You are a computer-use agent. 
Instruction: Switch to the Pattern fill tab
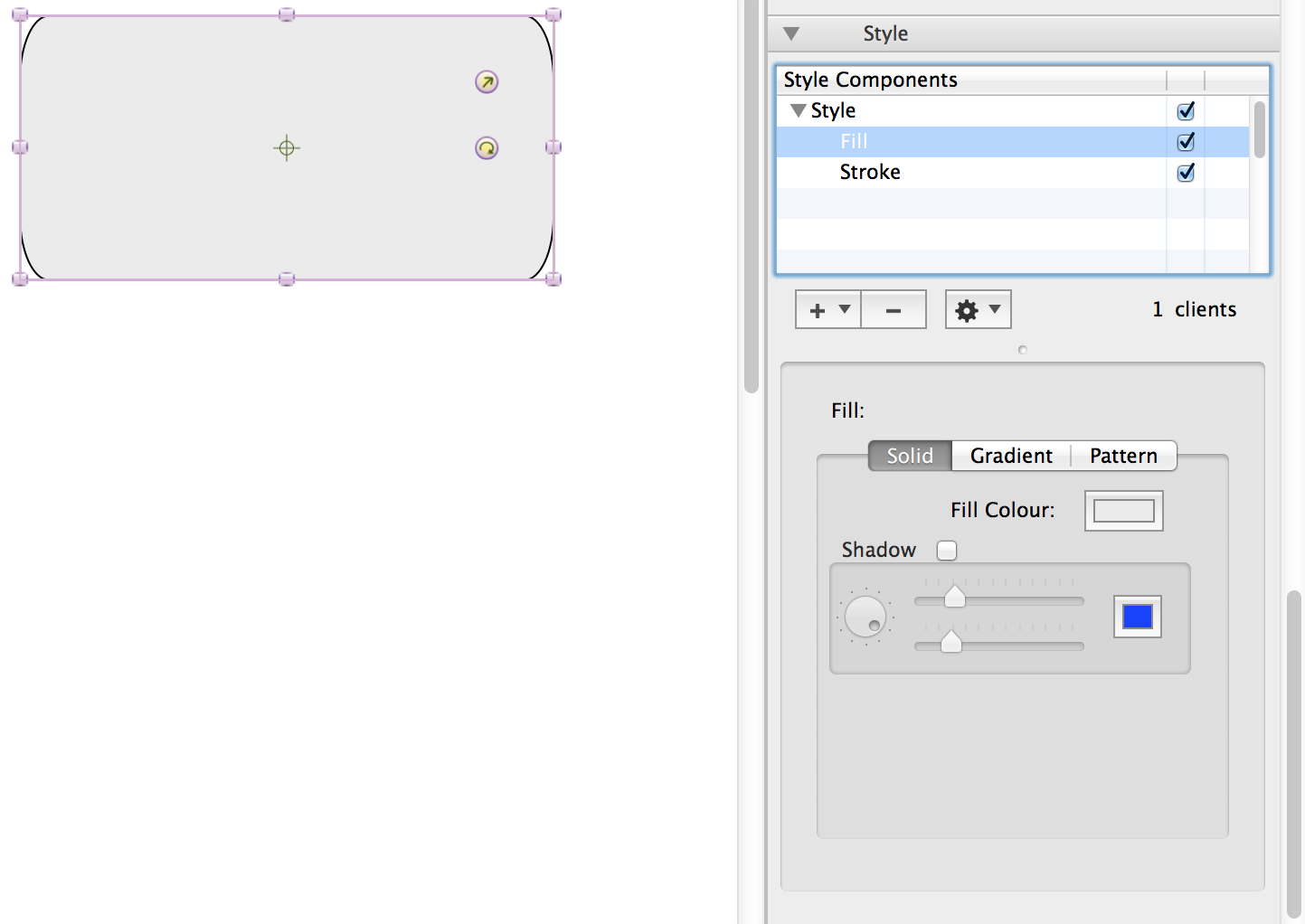coord(1123,456)
